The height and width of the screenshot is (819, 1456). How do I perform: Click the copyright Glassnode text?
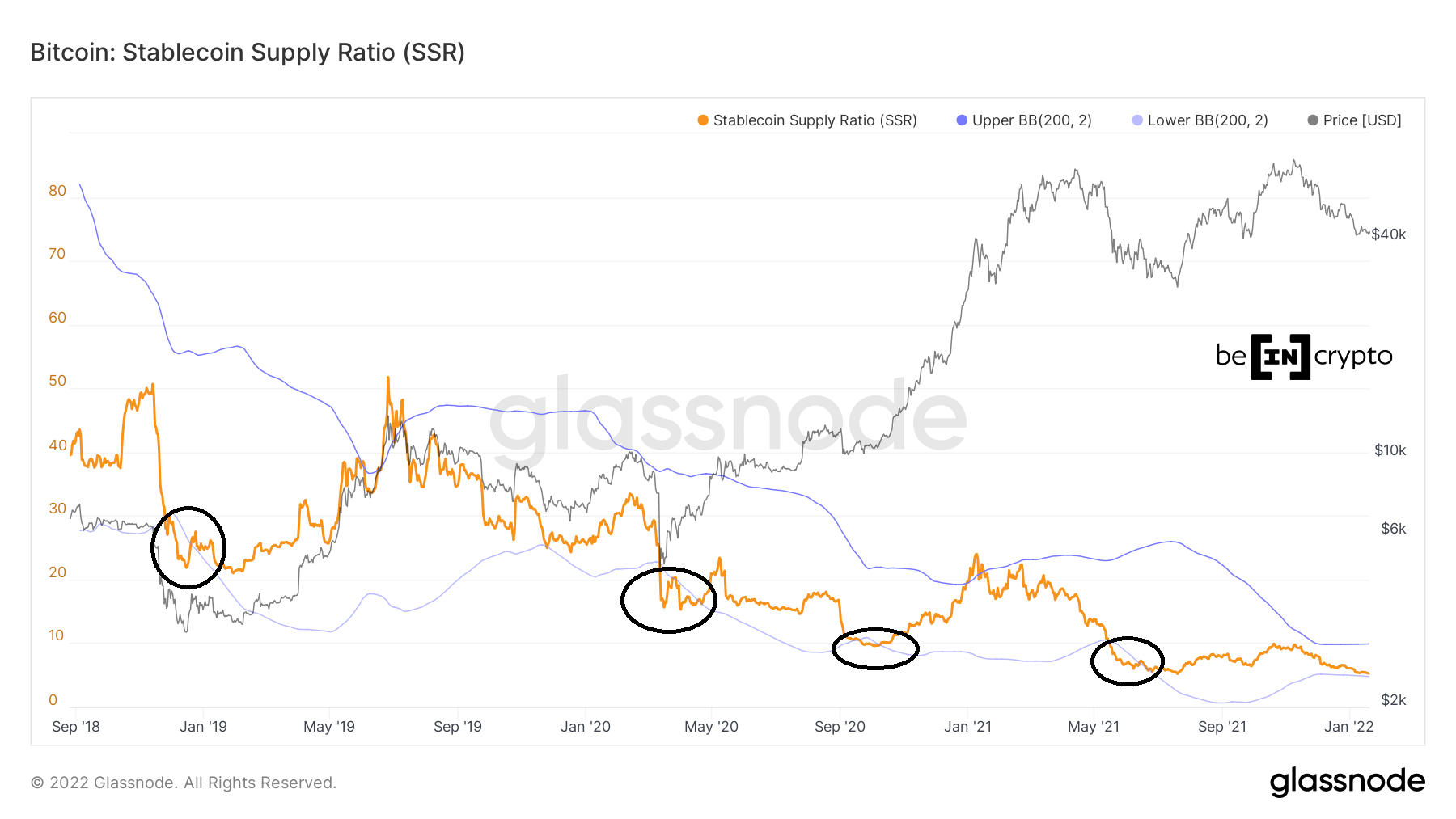coord(184,783)
